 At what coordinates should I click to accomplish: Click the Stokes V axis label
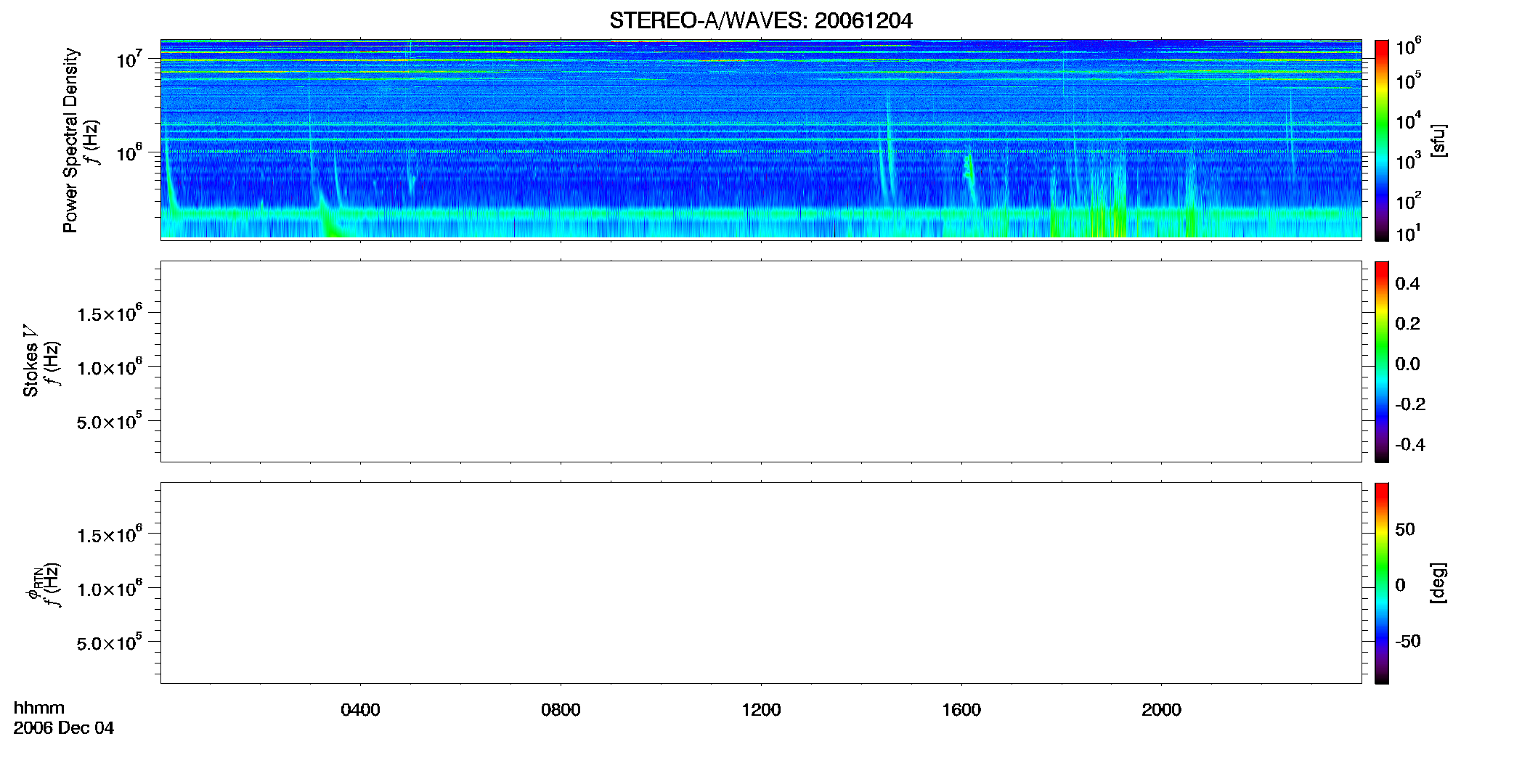[30, 361]
